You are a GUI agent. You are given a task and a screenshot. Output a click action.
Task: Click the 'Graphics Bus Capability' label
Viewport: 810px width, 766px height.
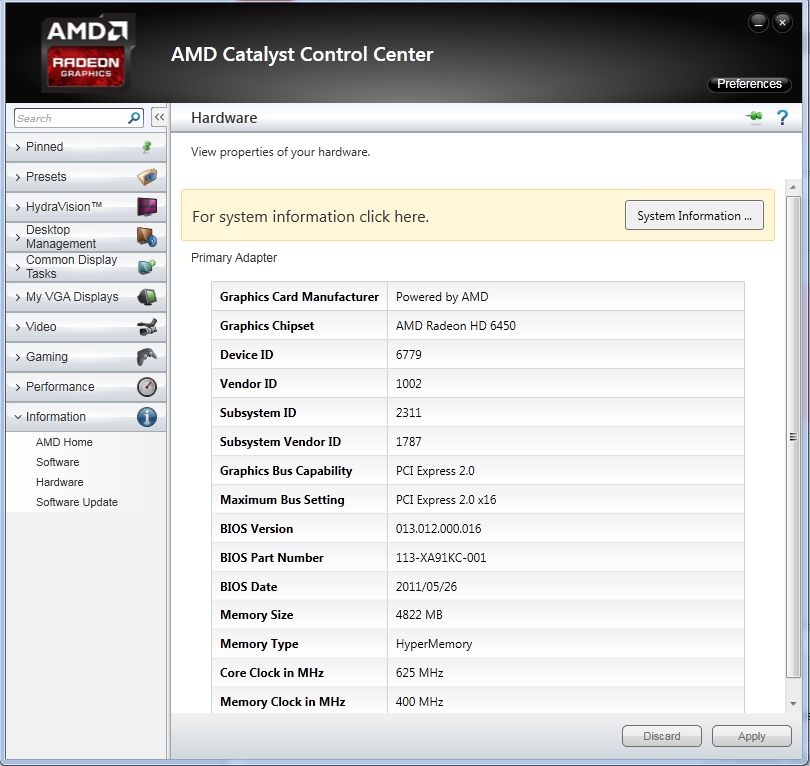286,471
